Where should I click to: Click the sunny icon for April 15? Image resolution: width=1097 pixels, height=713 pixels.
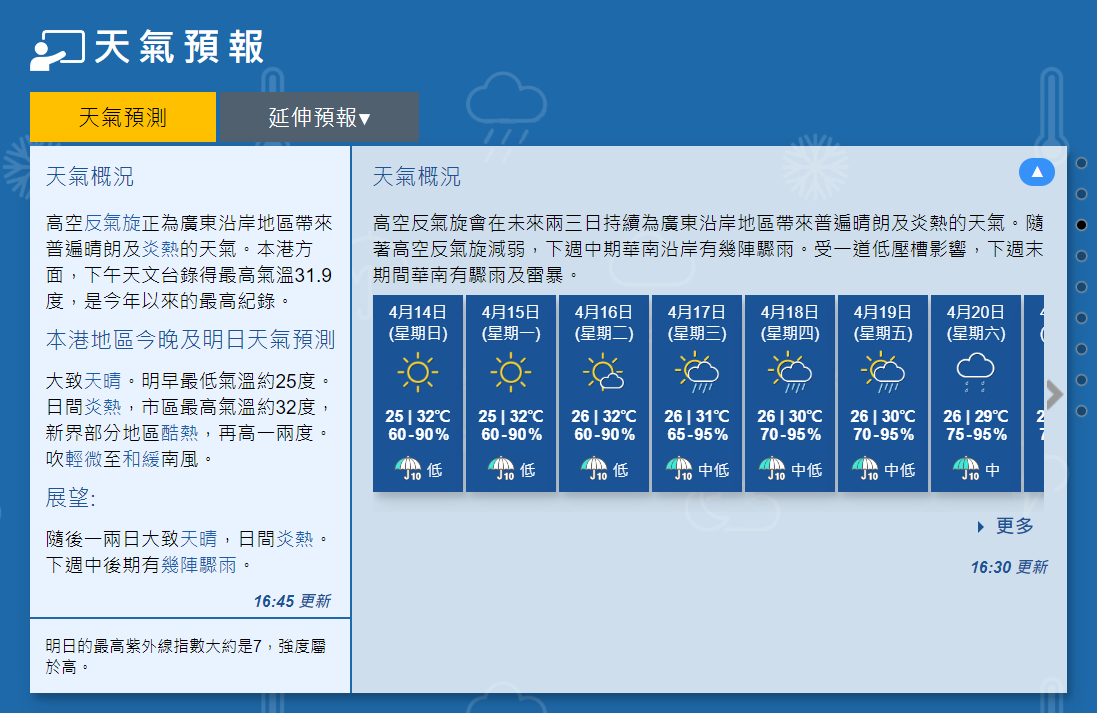tap(510, 373)
